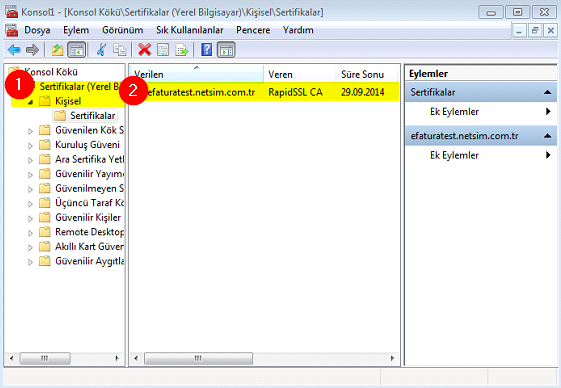This screenshot has width=561, height=388.
Task: Click right arrow of tree pane scrollbar
Action: click(117, 358)
